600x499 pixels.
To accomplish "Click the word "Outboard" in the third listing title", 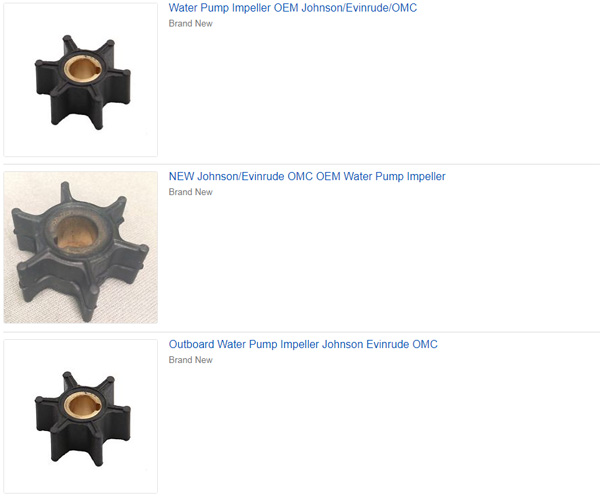I will point(191,344).
